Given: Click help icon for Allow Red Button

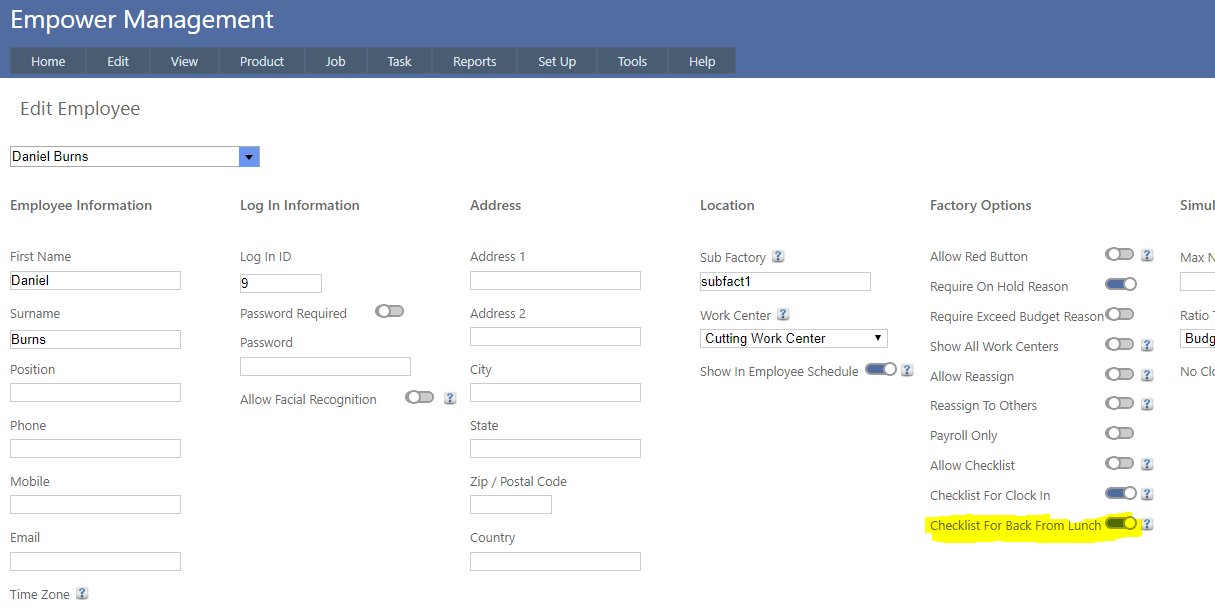Looking at the screenshot, I should 1147,256.
